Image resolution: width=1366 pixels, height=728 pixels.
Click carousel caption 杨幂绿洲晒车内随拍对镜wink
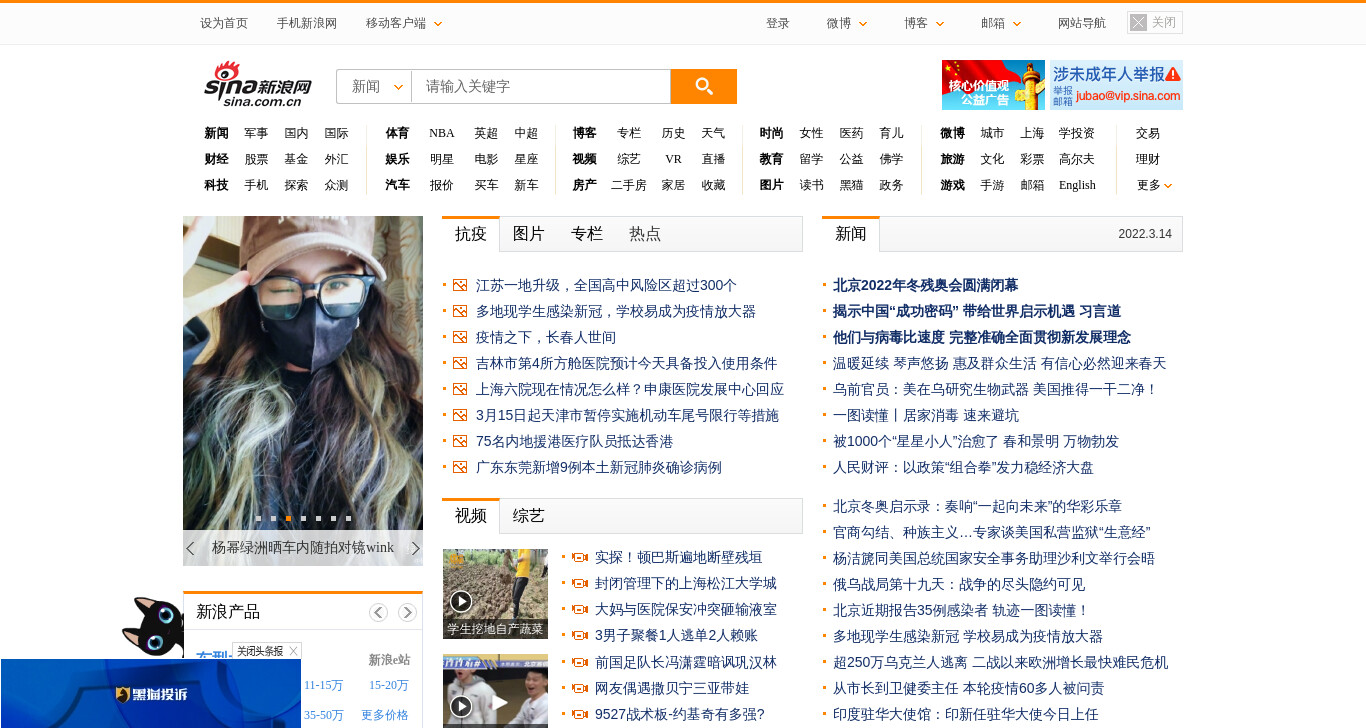(x=303, y=548)
